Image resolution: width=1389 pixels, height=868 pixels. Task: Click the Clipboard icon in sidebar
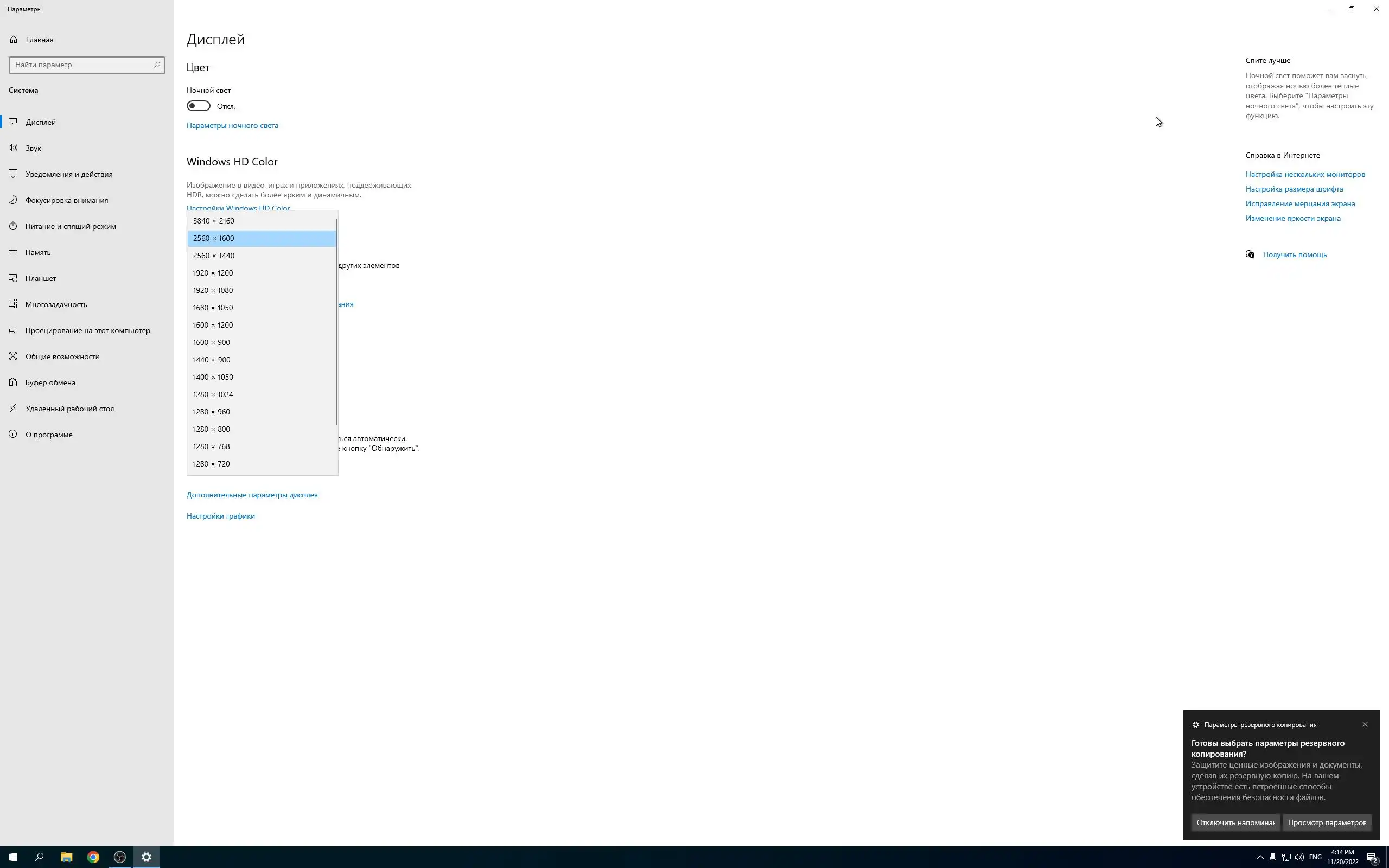point(12,382)
